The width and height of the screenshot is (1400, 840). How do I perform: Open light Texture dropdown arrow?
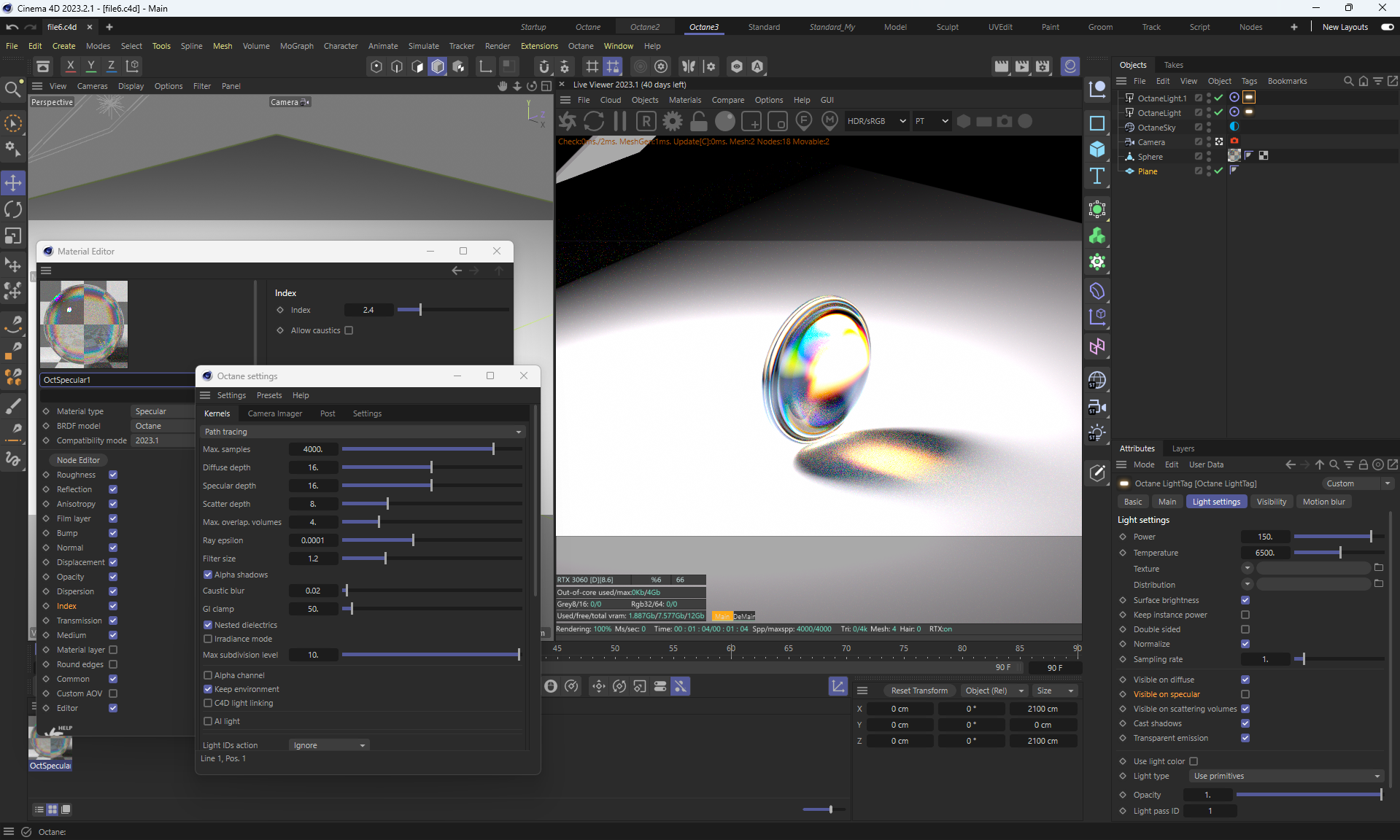pos(1248,569)
